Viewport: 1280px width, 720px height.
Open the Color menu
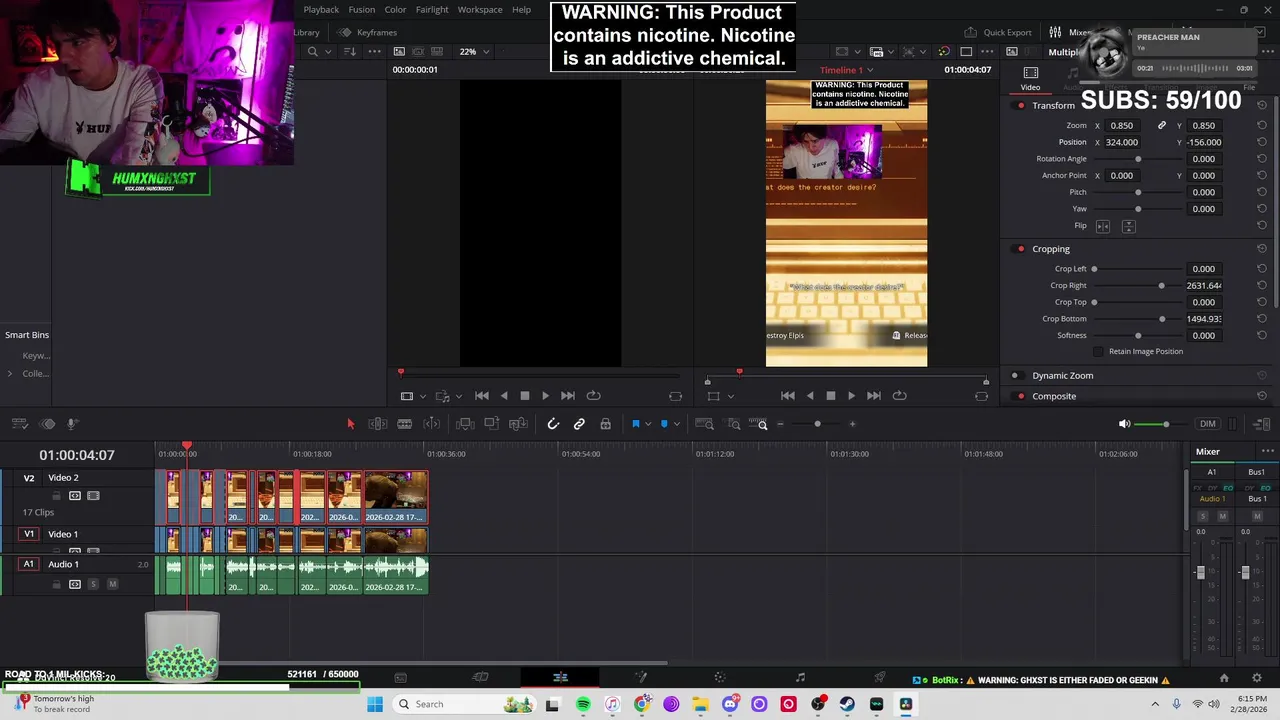(x=395, y=10)
